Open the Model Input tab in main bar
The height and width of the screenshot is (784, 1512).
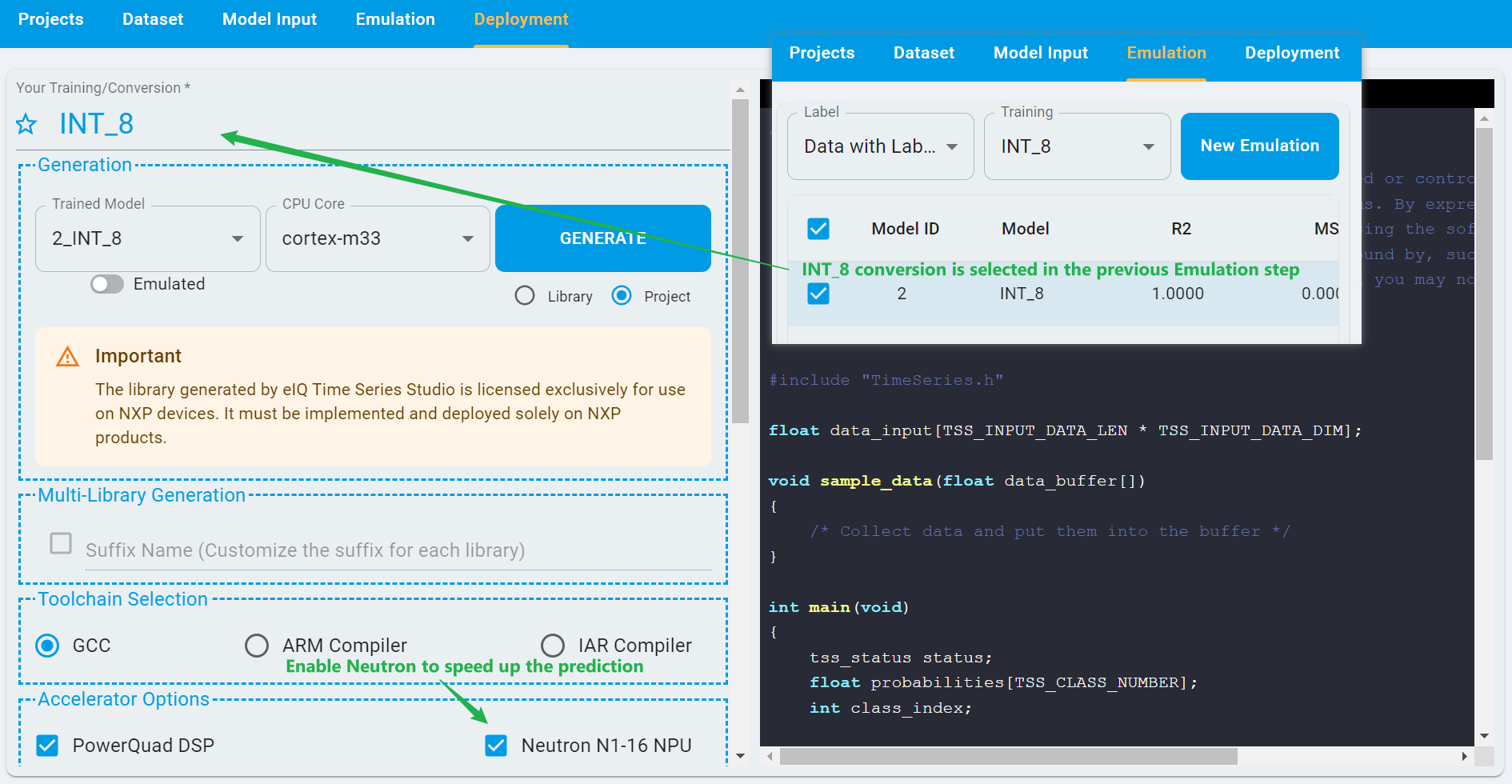(270, 19)
